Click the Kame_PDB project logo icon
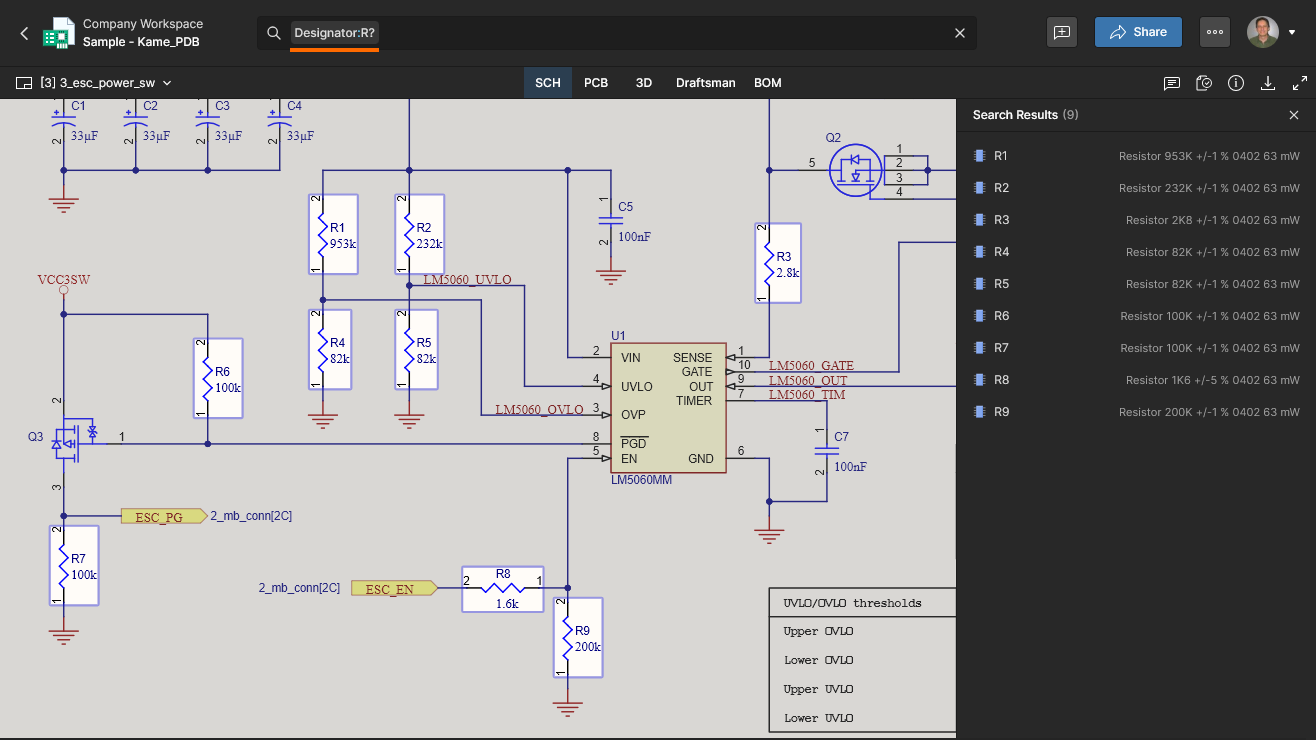Viewport: 1316px width, 740px height. [x=58, y=33]
